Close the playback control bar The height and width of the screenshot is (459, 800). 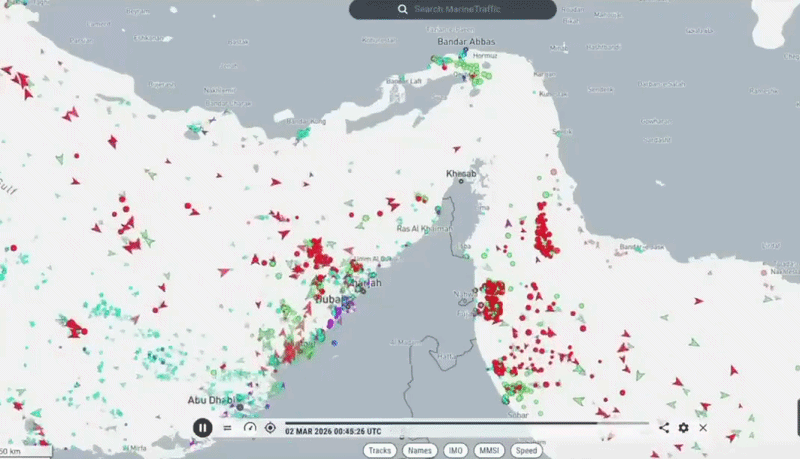(703, 428)
